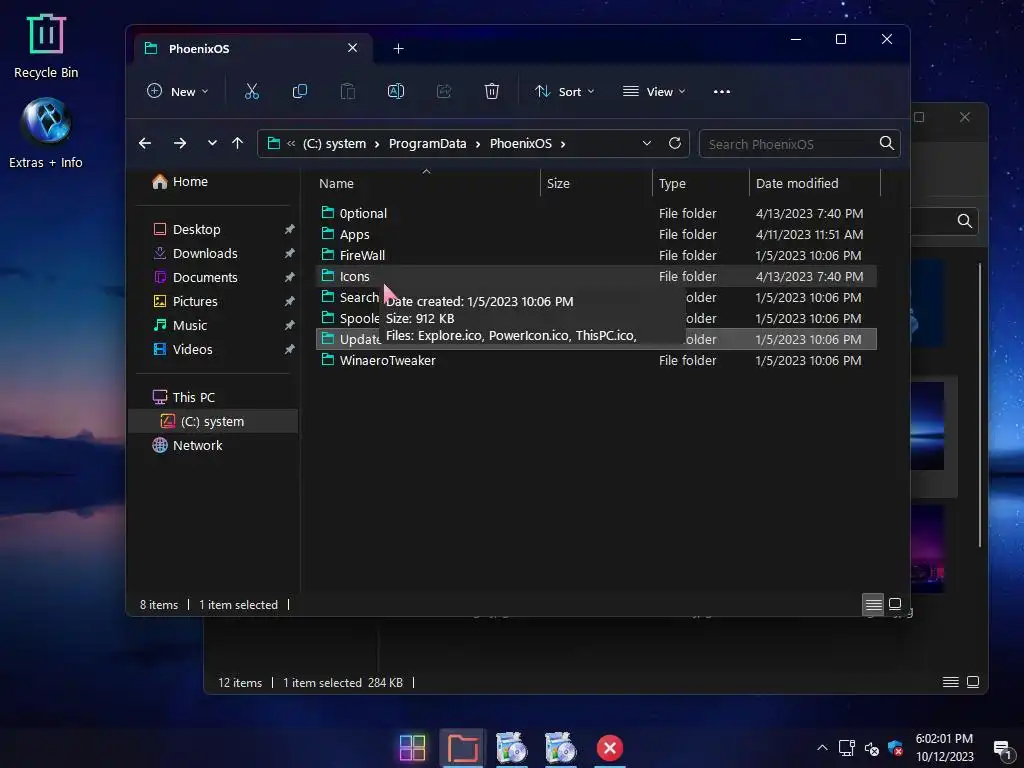This screenshot has width=1024, height=768.
Task: Select This PC in navigation pane
Action: [x=193, y=397]
